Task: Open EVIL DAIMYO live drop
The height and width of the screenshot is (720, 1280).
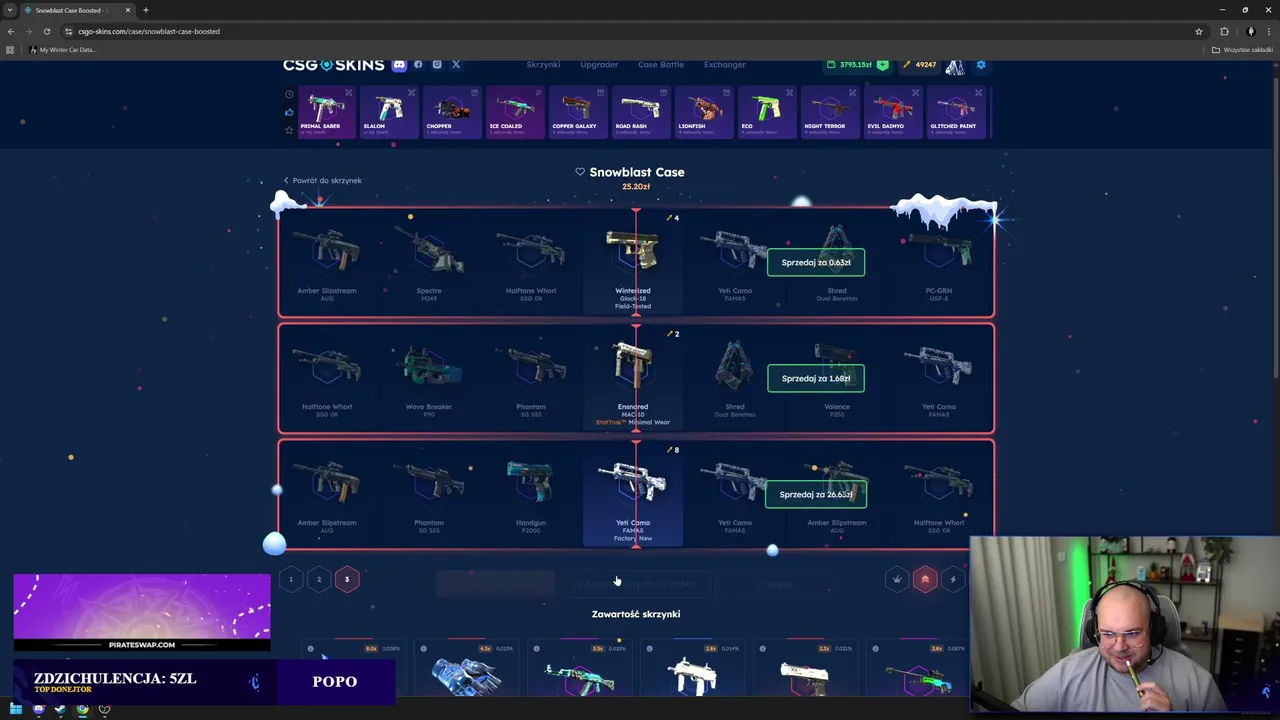Action: click(893, 113)
